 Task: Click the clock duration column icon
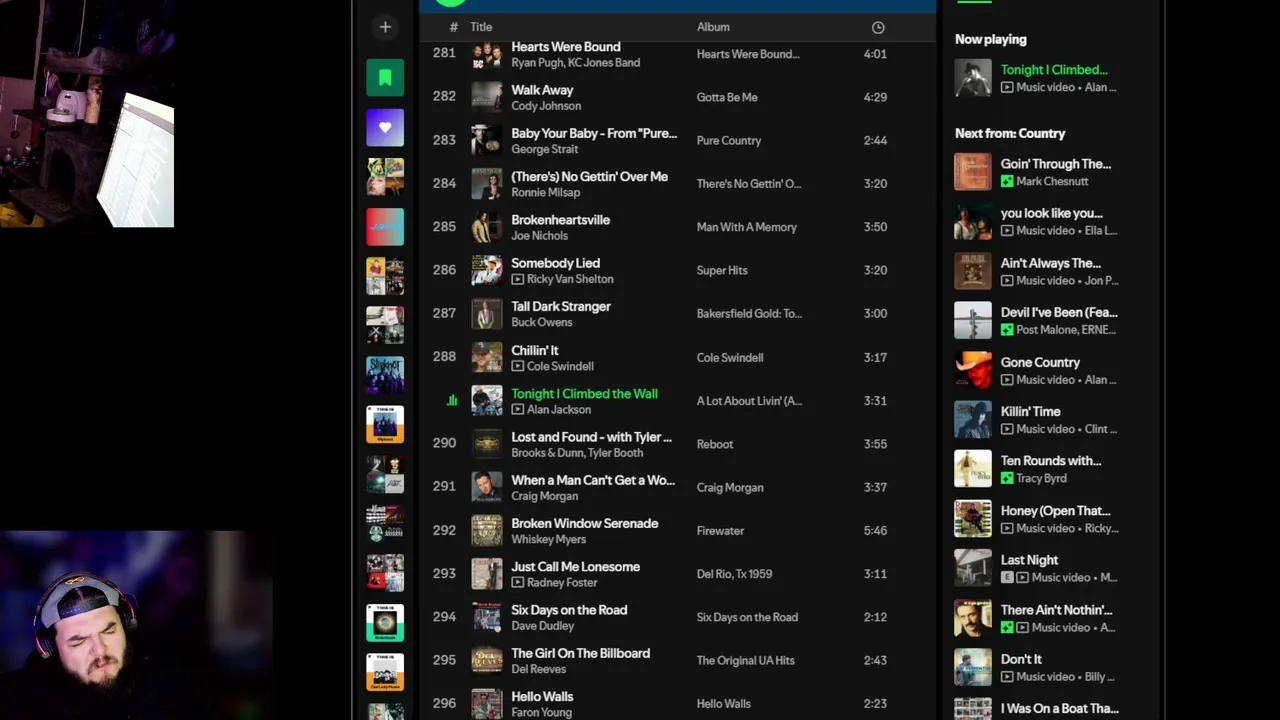click(877, 27)
